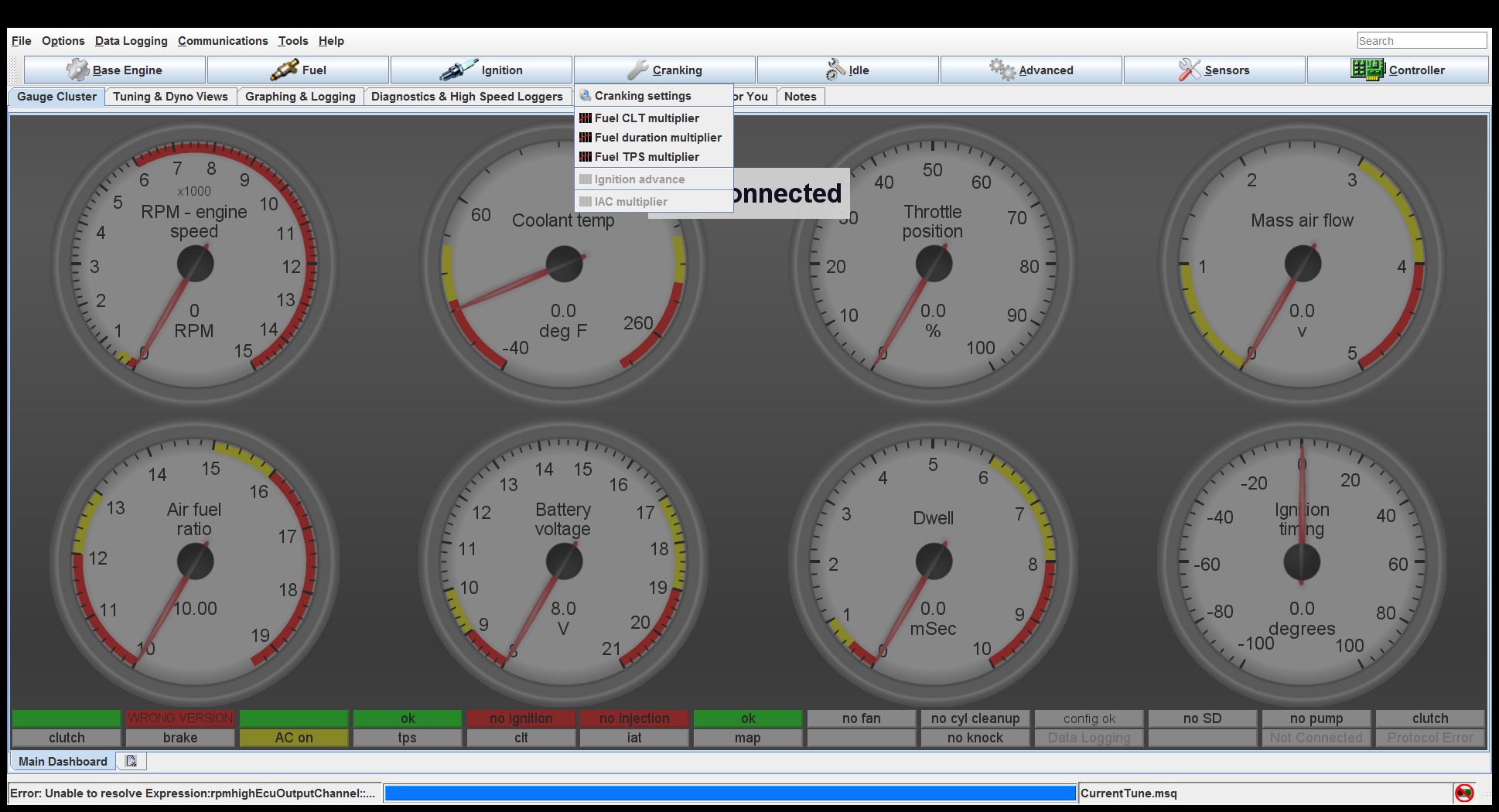
Task: Open the Fuel toolbar menu
Action: pos(298,70)
